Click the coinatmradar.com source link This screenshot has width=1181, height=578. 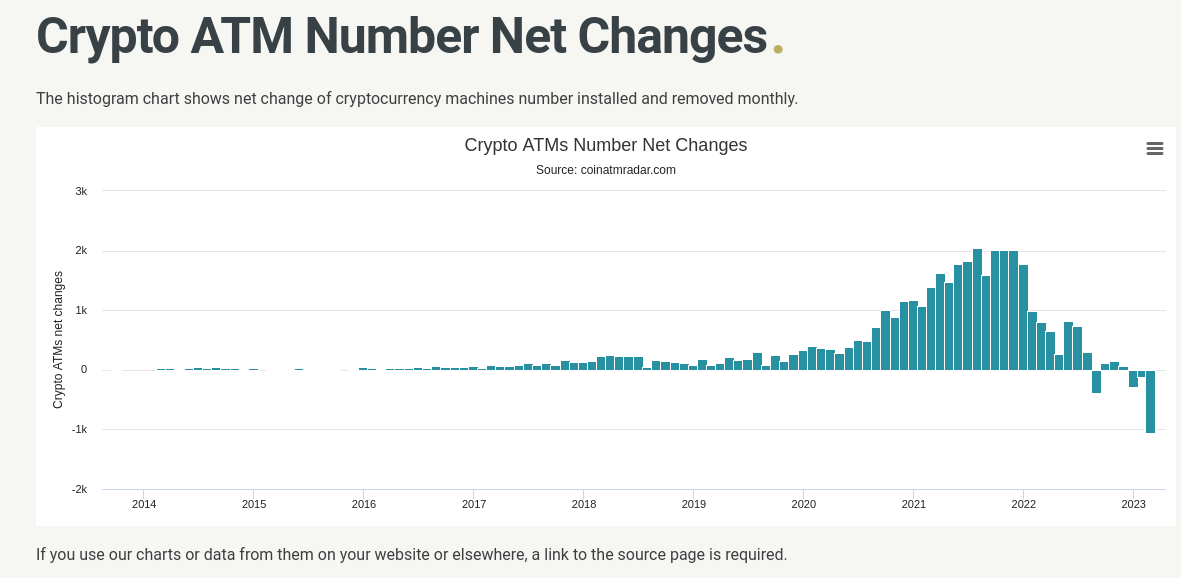628,170
